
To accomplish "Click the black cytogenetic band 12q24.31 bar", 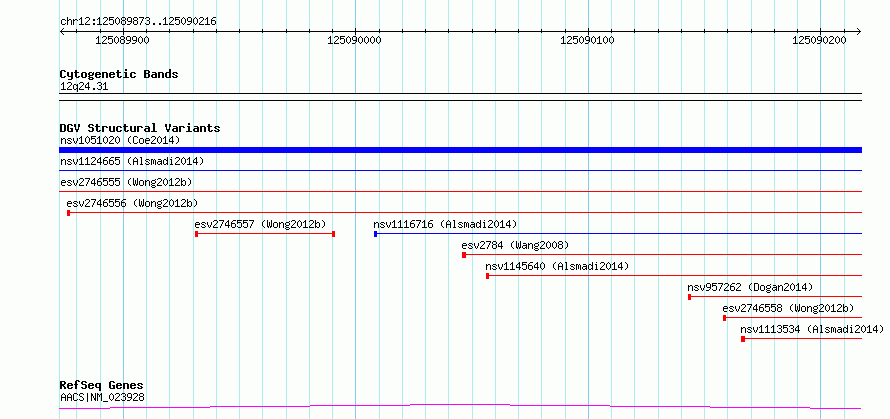I will (460, 97).
